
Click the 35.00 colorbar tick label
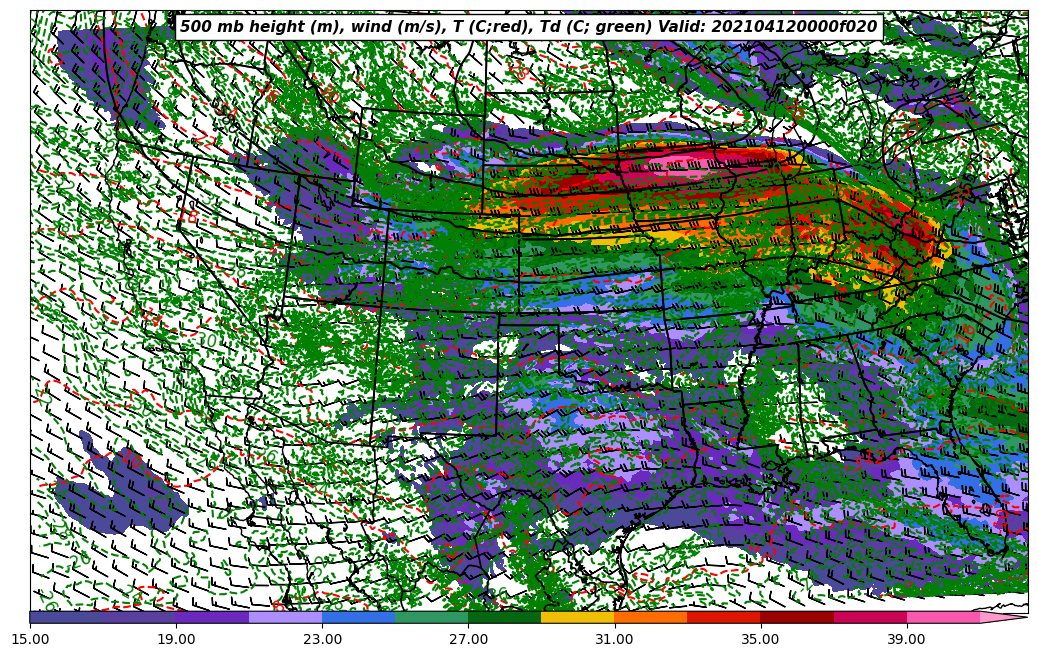coord(760,639)
